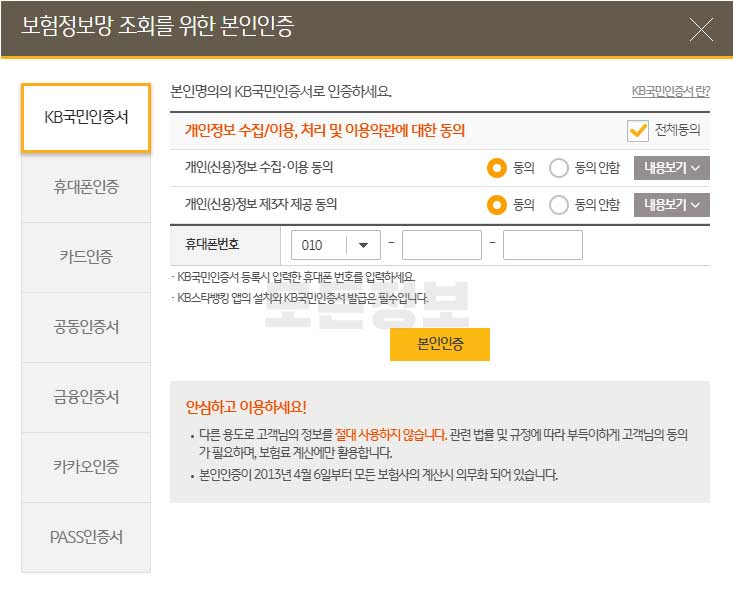Close the 본인인증 dialog with the X icon
The width and height of the screenshot is (733, 603).
[x=701, y=29]
